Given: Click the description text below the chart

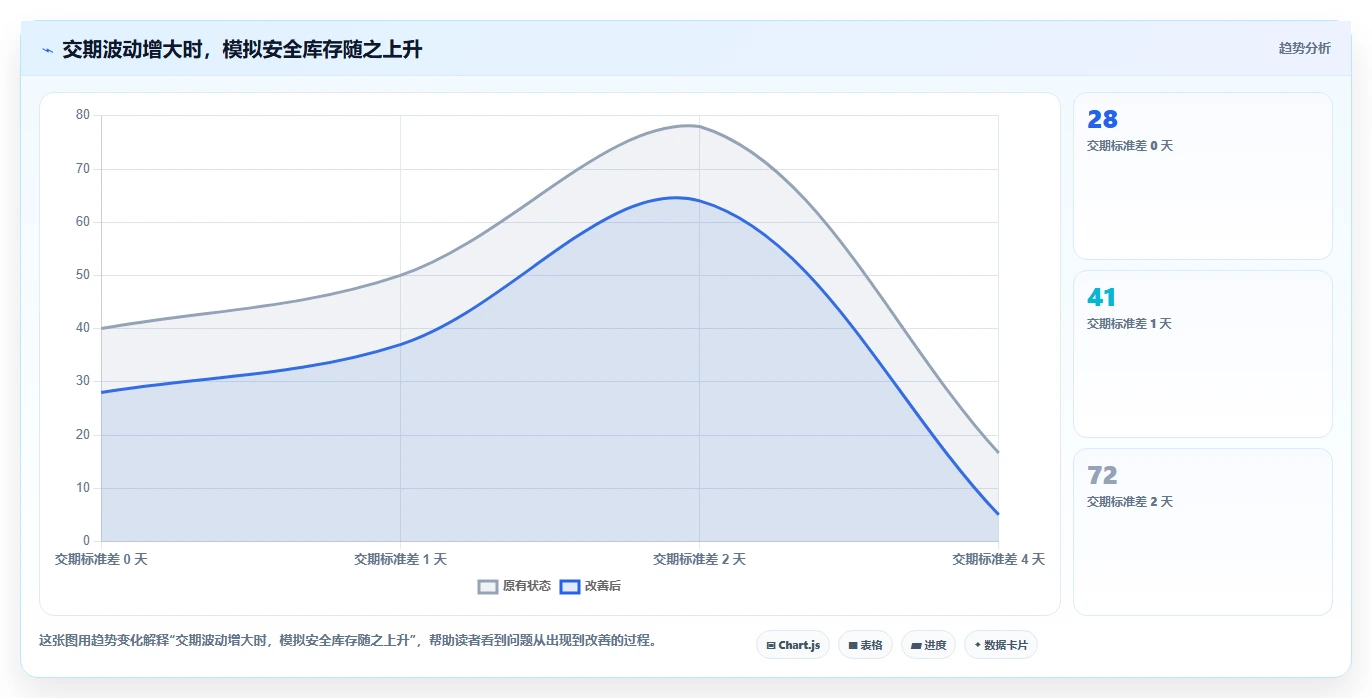Looking at the screenshot, I should click(347, 641).
